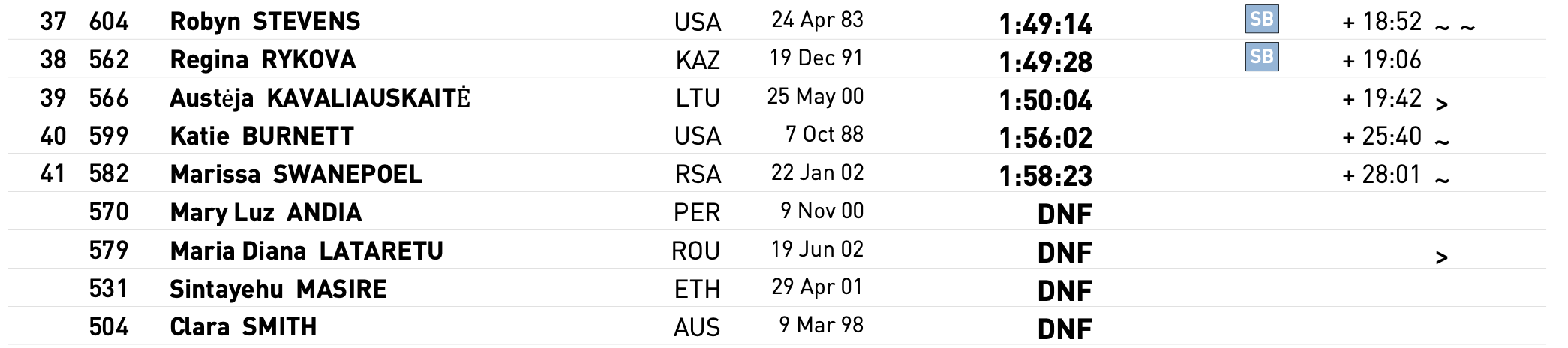The image size is (1568, 348).
Task: Click the tilde marker in Katie Burnett row
Action: [x=1441, y=141]
